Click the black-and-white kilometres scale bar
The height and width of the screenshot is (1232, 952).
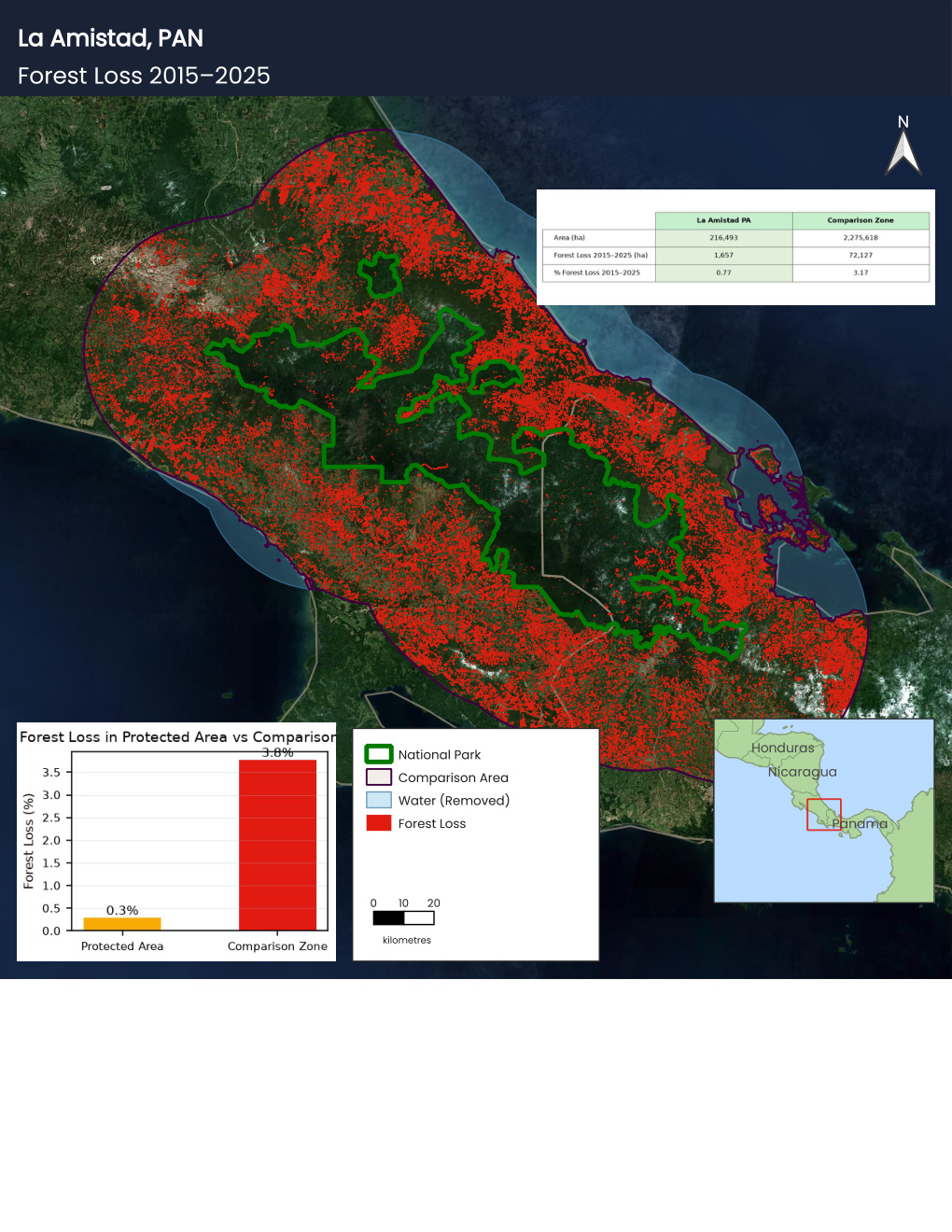403,917
